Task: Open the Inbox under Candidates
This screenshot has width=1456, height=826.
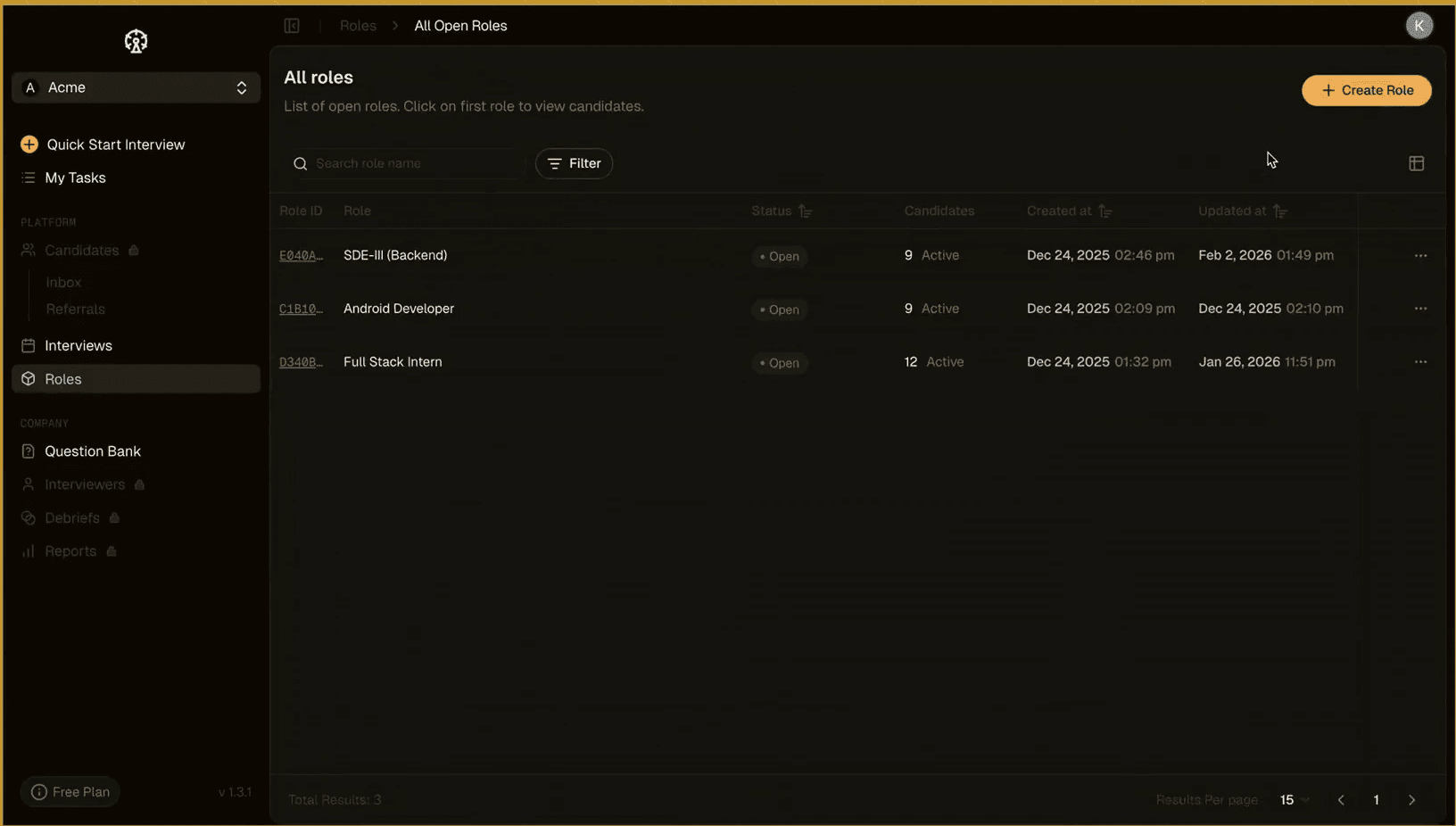Action: click(63, 282)
